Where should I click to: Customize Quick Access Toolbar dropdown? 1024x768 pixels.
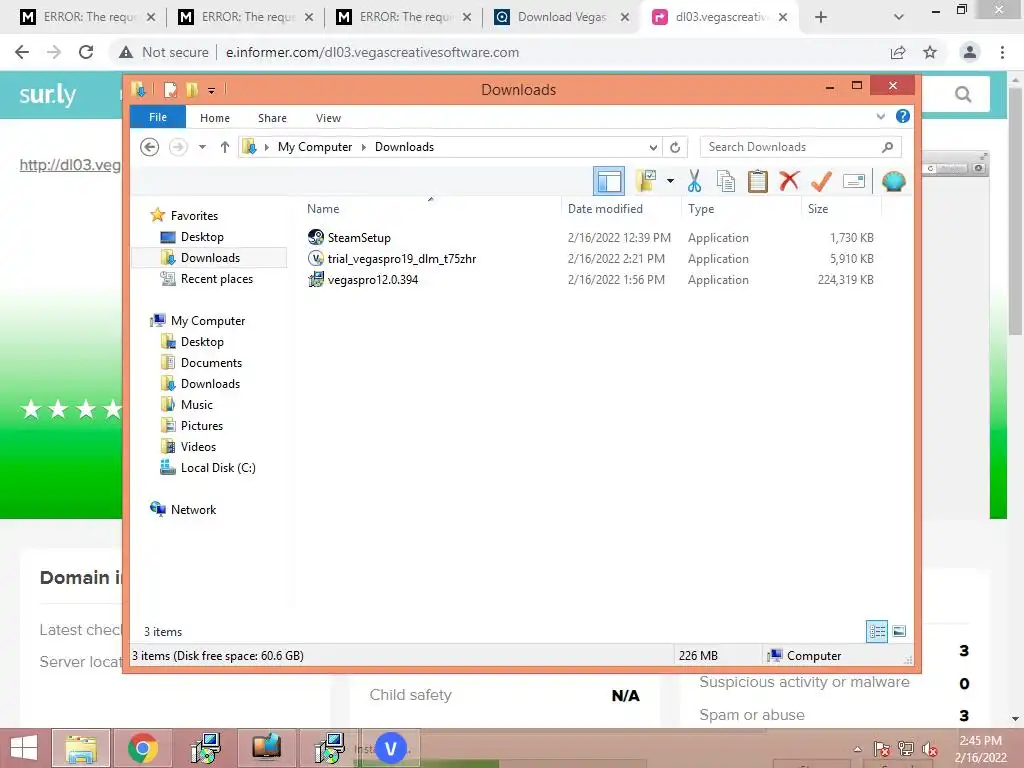click(212, 91)
